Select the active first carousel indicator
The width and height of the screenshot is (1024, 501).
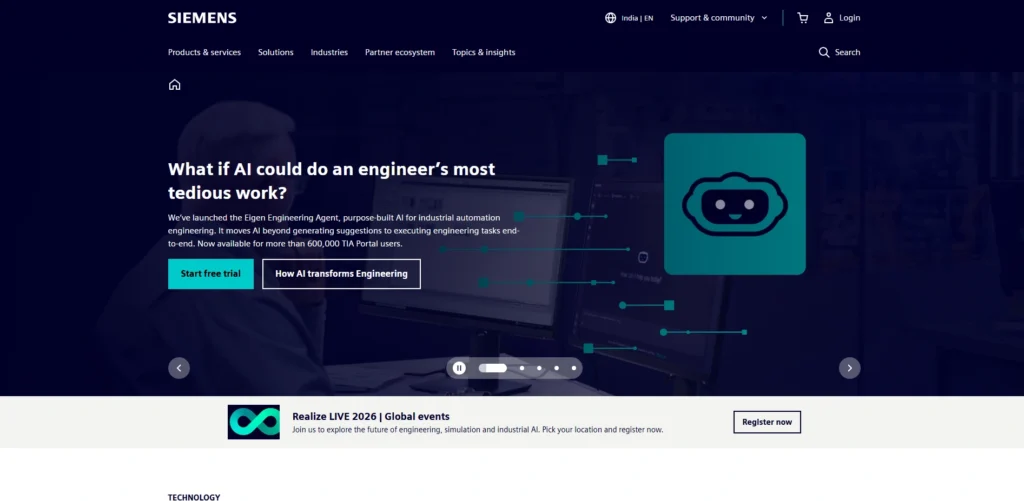click(x=492, y=368)
